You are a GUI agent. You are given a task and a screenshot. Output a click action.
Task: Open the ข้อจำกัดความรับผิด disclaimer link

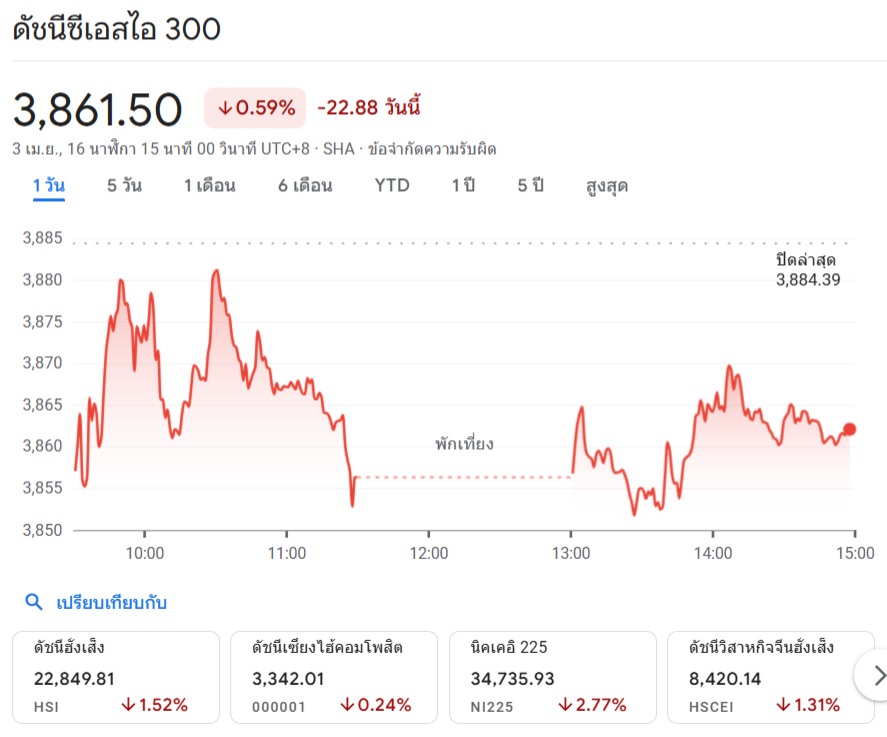[432, 149]
